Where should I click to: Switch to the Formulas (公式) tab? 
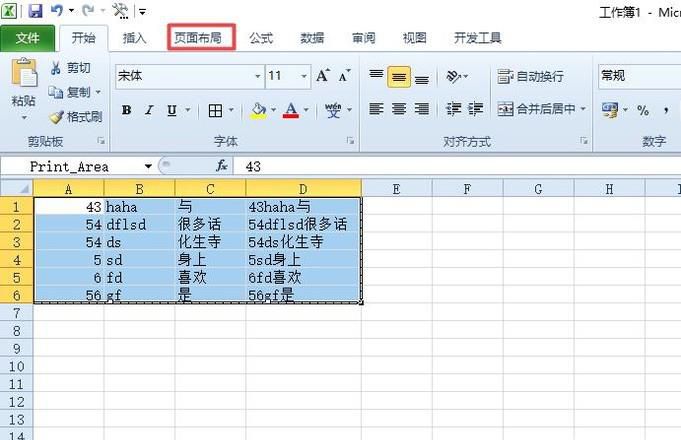(x=261, y=38)
